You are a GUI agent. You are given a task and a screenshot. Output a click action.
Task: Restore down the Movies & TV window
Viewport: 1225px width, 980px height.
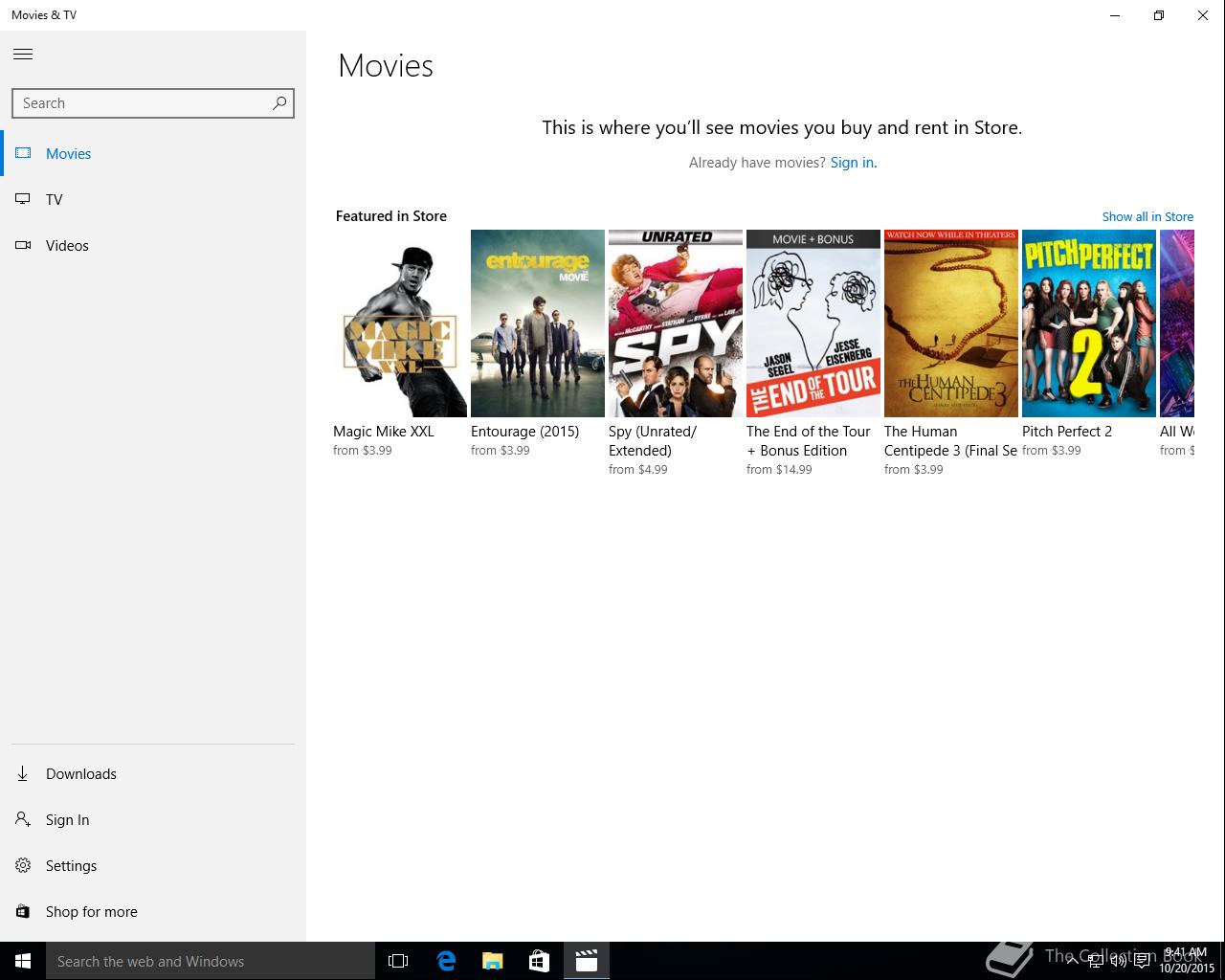tap(1159, 15)
